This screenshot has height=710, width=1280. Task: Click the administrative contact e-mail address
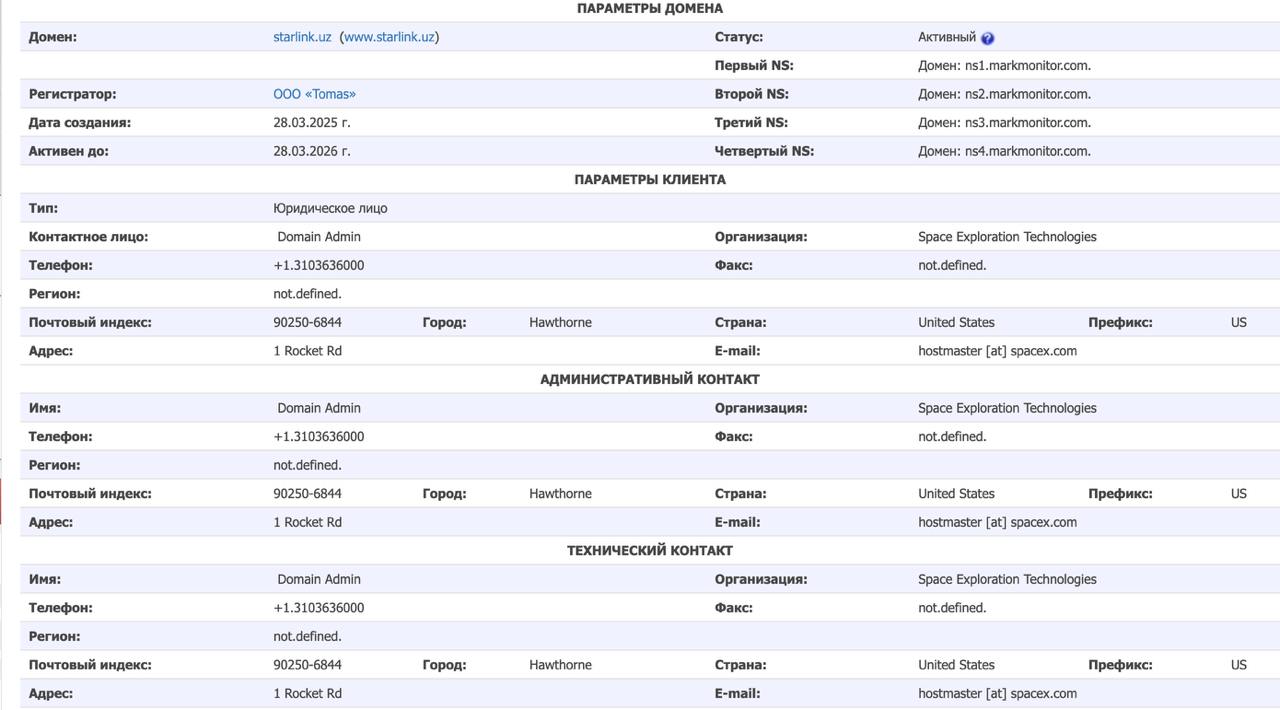[997, 522]
